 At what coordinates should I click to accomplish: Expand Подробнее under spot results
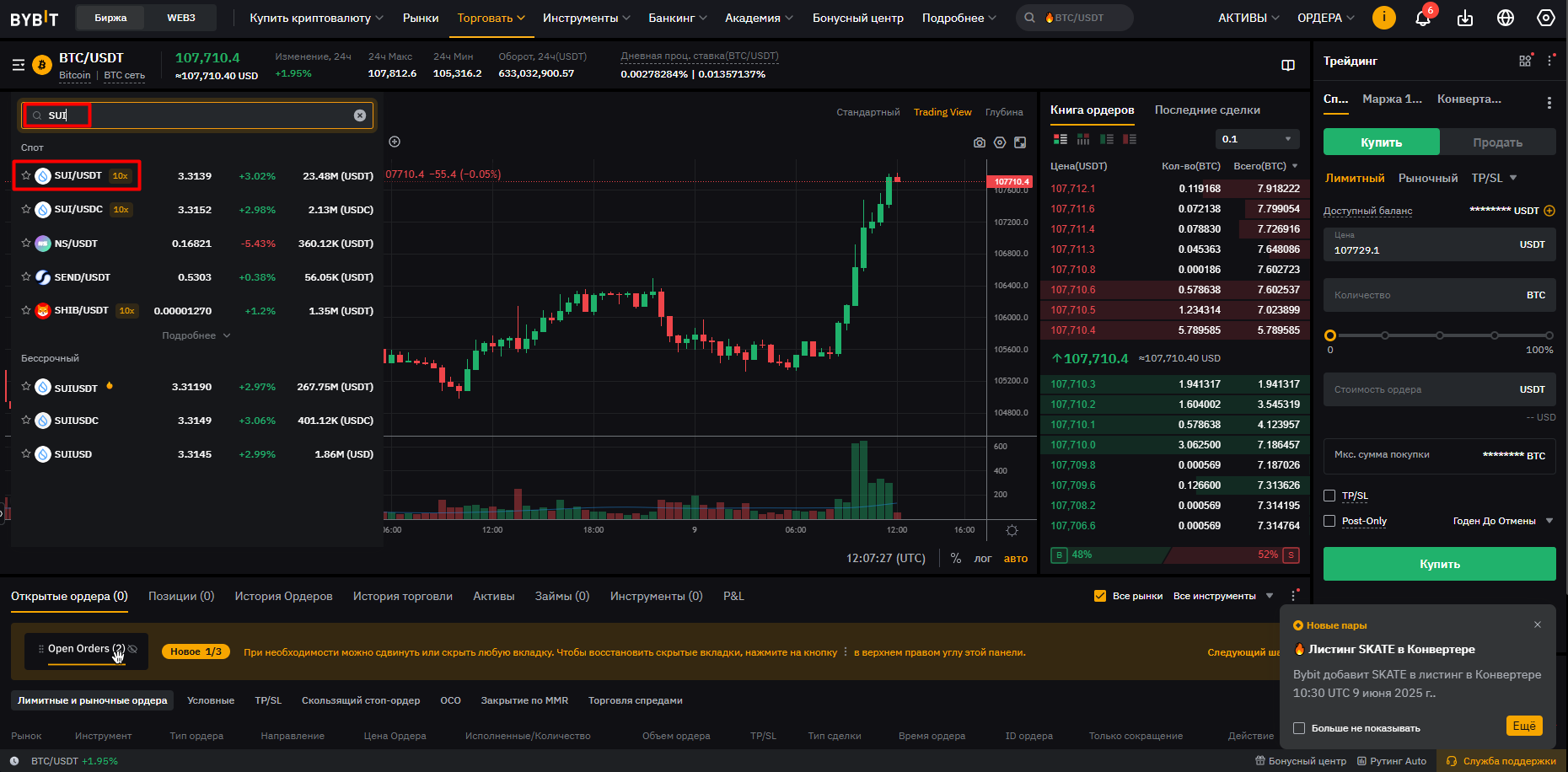196,335
